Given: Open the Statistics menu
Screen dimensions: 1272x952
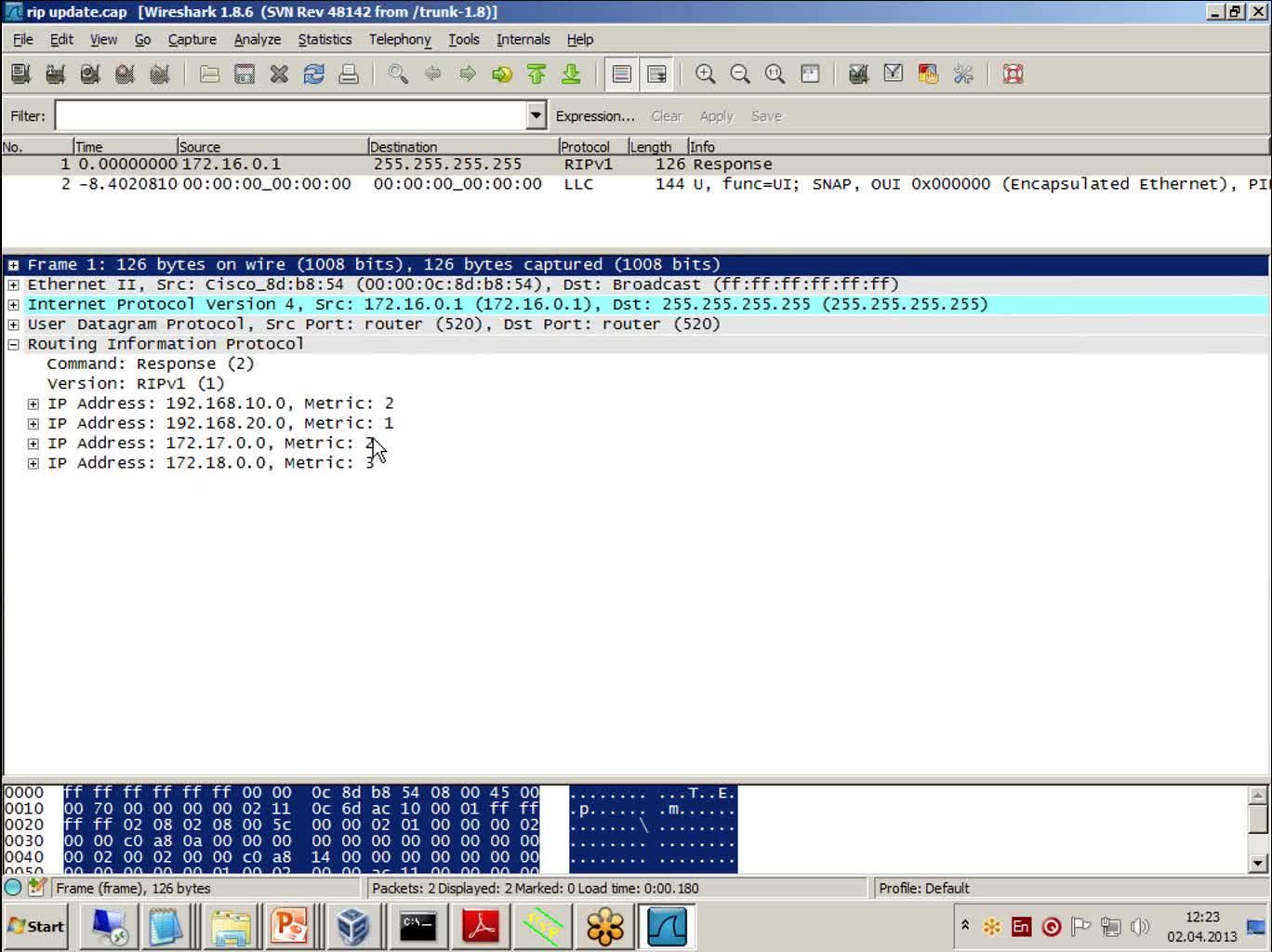Looking at the screenshot, I should point(325,39).
